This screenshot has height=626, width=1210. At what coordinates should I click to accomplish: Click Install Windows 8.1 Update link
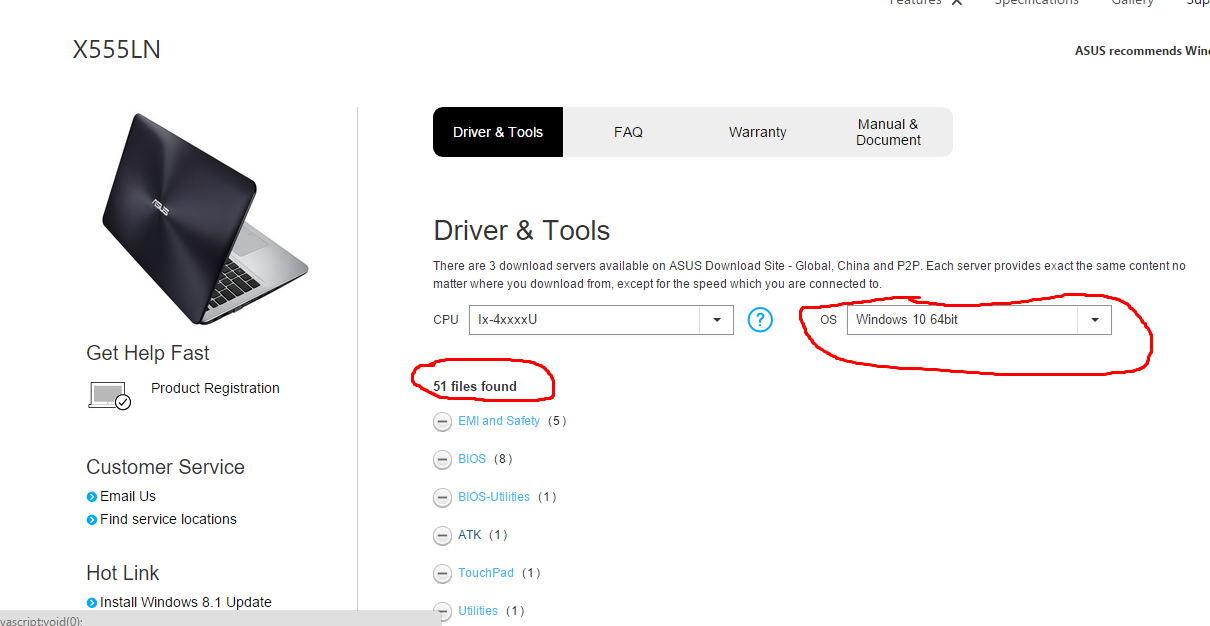[x=186, y=602]
